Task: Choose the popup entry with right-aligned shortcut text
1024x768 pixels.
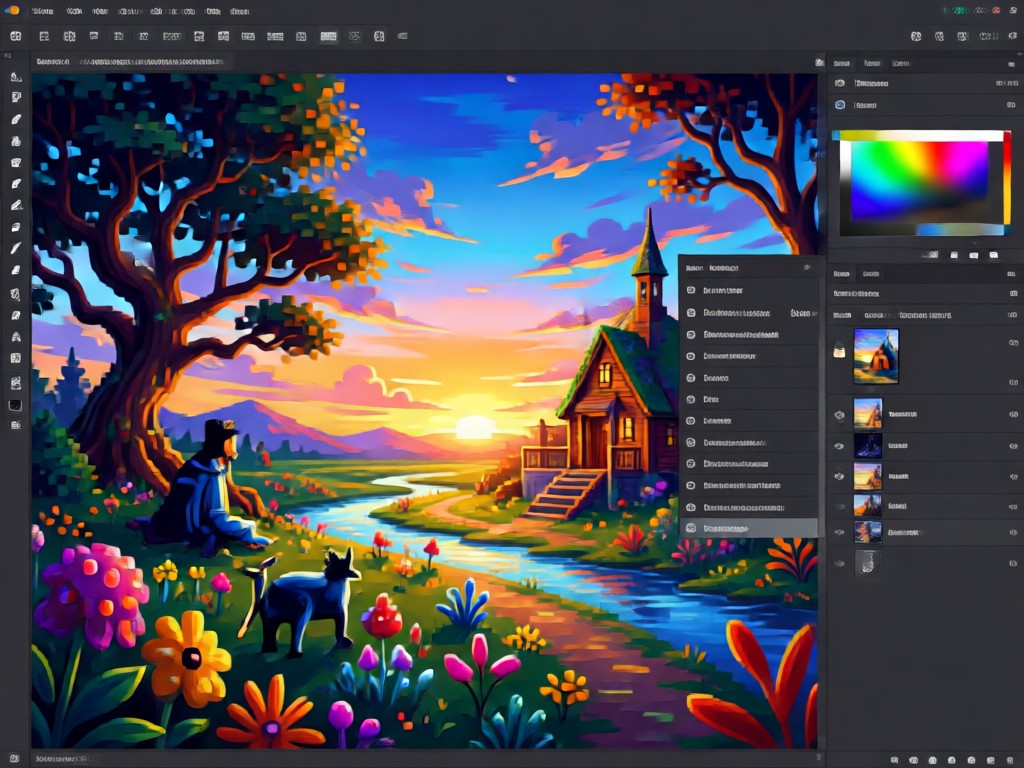Action: coord(748,313)
